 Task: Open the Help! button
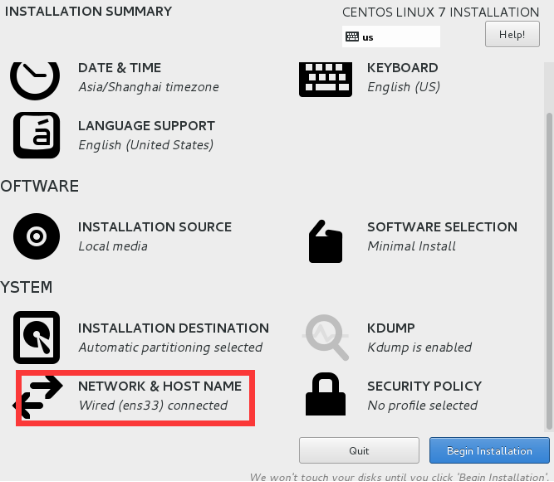coord(512,34)
